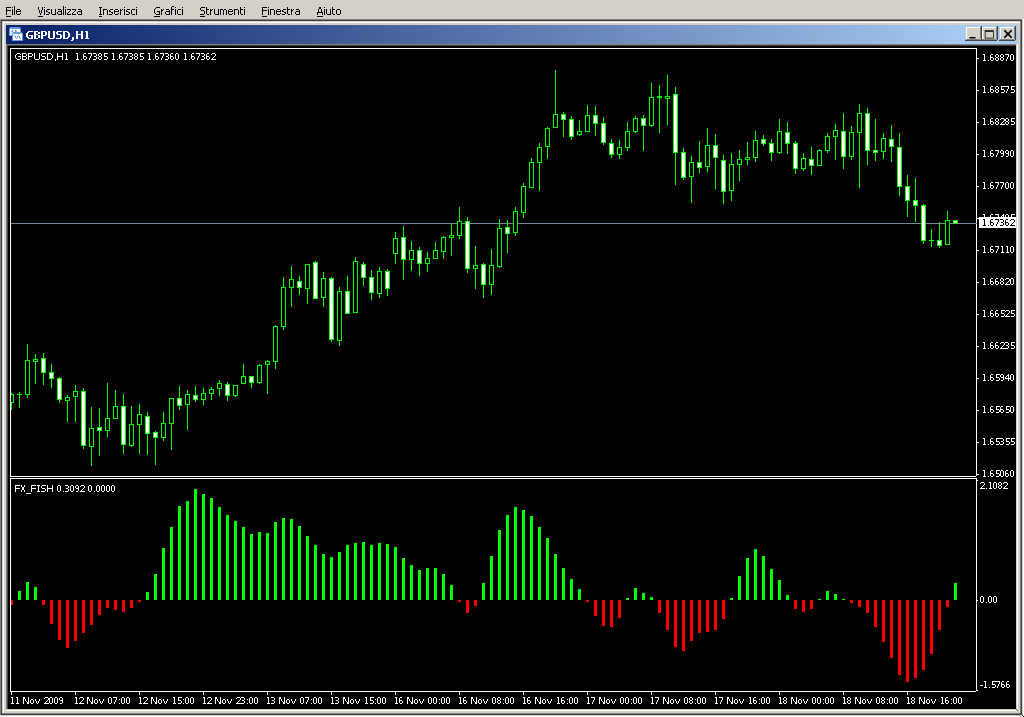Click the chart window icon in title bar
This screenshot has width=1024, height=717.
[16, 34]
